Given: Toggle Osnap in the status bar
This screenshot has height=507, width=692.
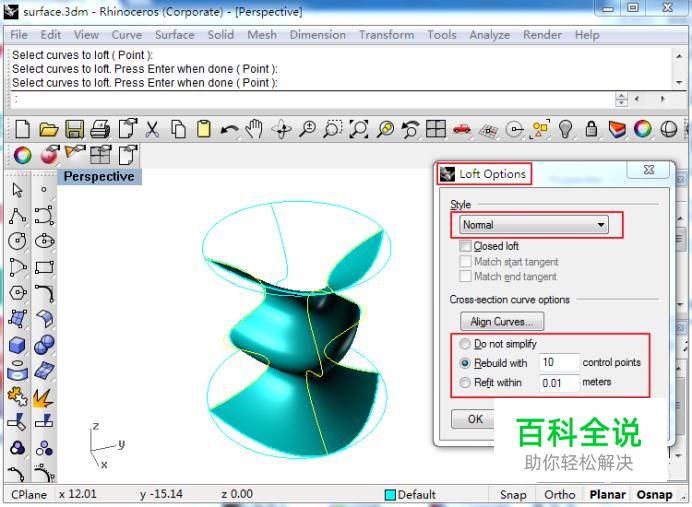Looking at the screenshot, I should (654, 495).
